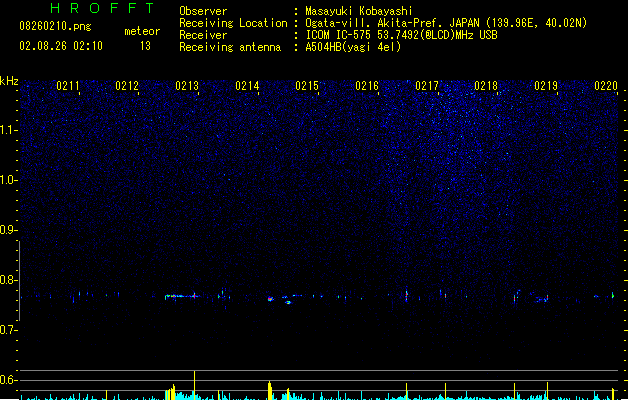Image resolution: width=629 pixels, height=400 pixels.
Task: Click the antenna value A504HB(yagi 4el)
Action: pyautogui.click(x=353, y=47)
